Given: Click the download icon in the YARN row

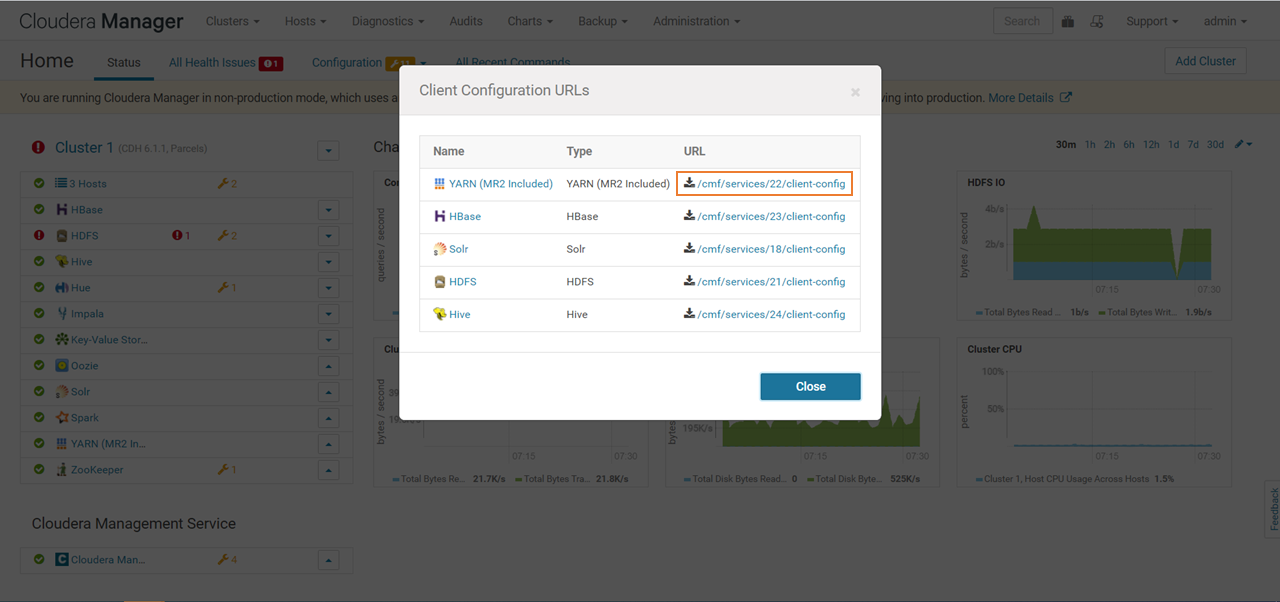Looking at the screenshot, I should click(689, 183).
